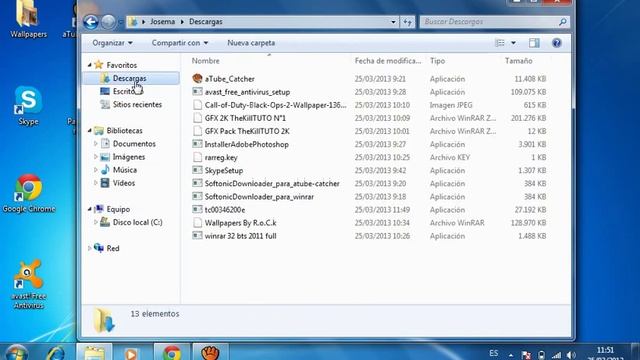640x360 pixels.
Task: Refresh the Descargas folder view
Action: [x=407, y=22]
